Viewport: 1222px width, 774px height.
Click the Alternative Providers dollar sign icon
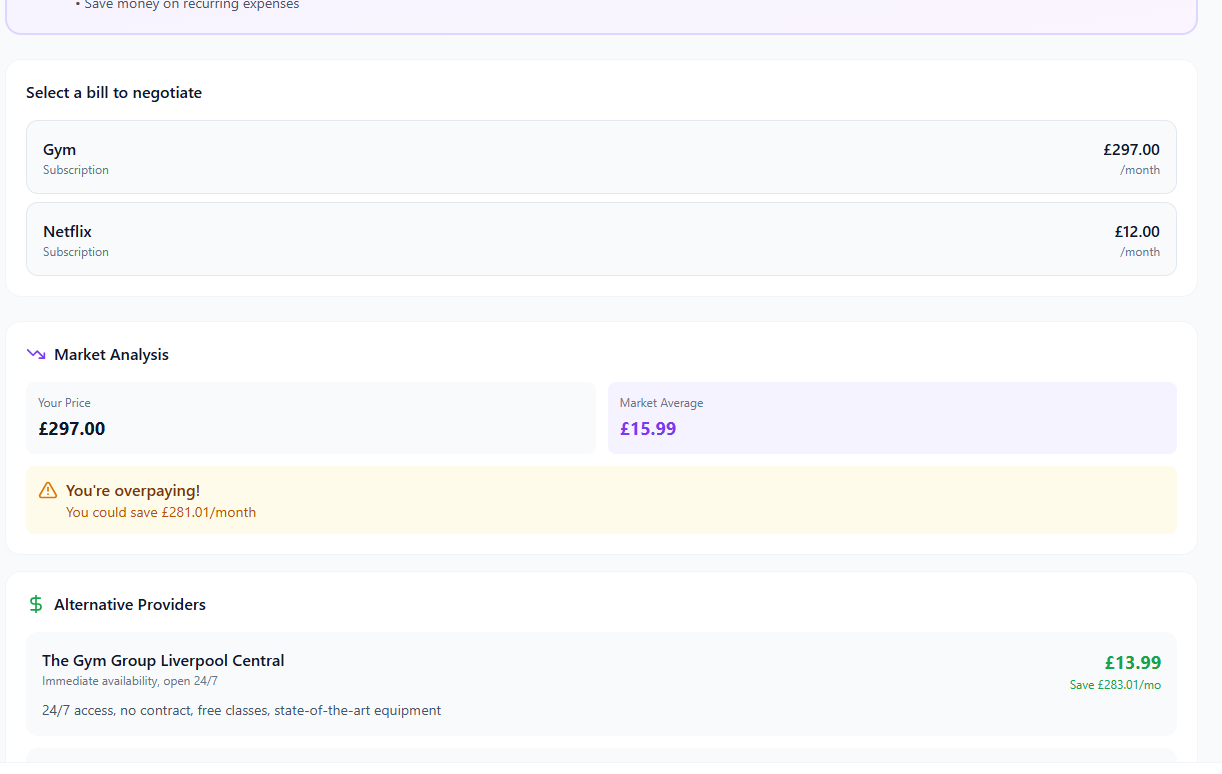36,604
